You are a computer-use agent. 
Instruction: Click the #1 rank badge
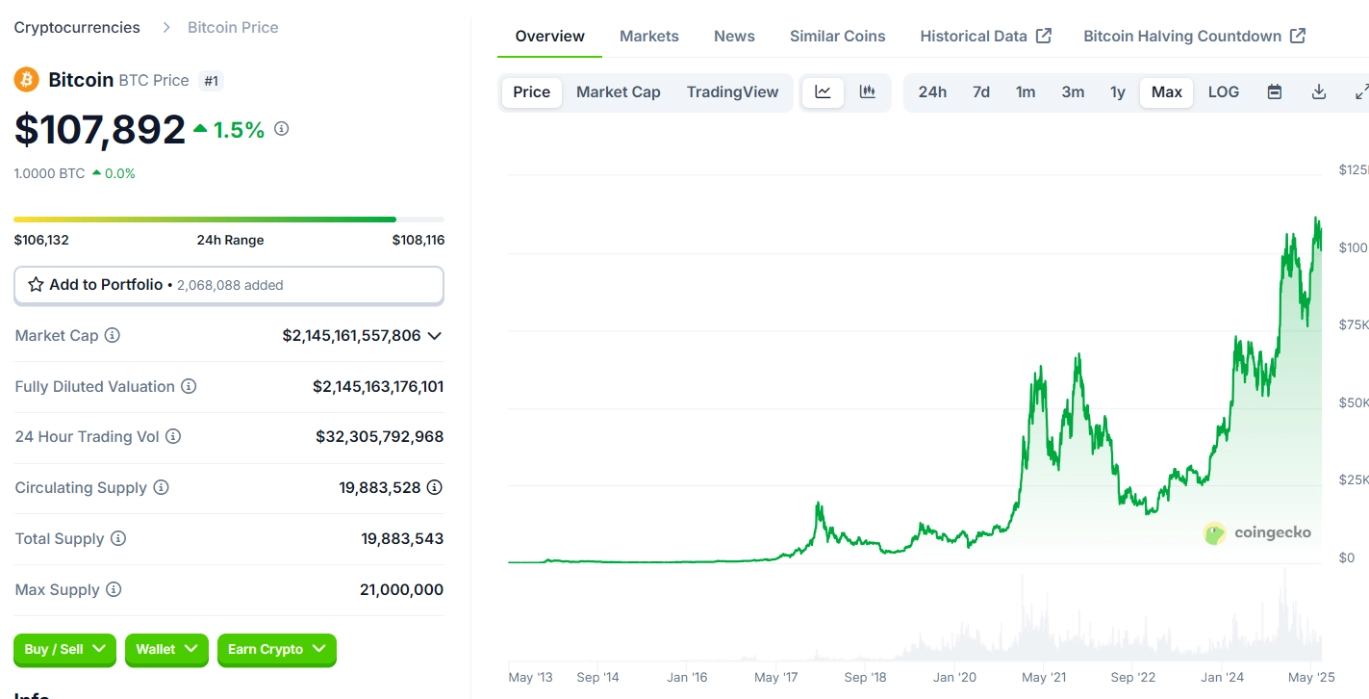(x=211, y=81)
